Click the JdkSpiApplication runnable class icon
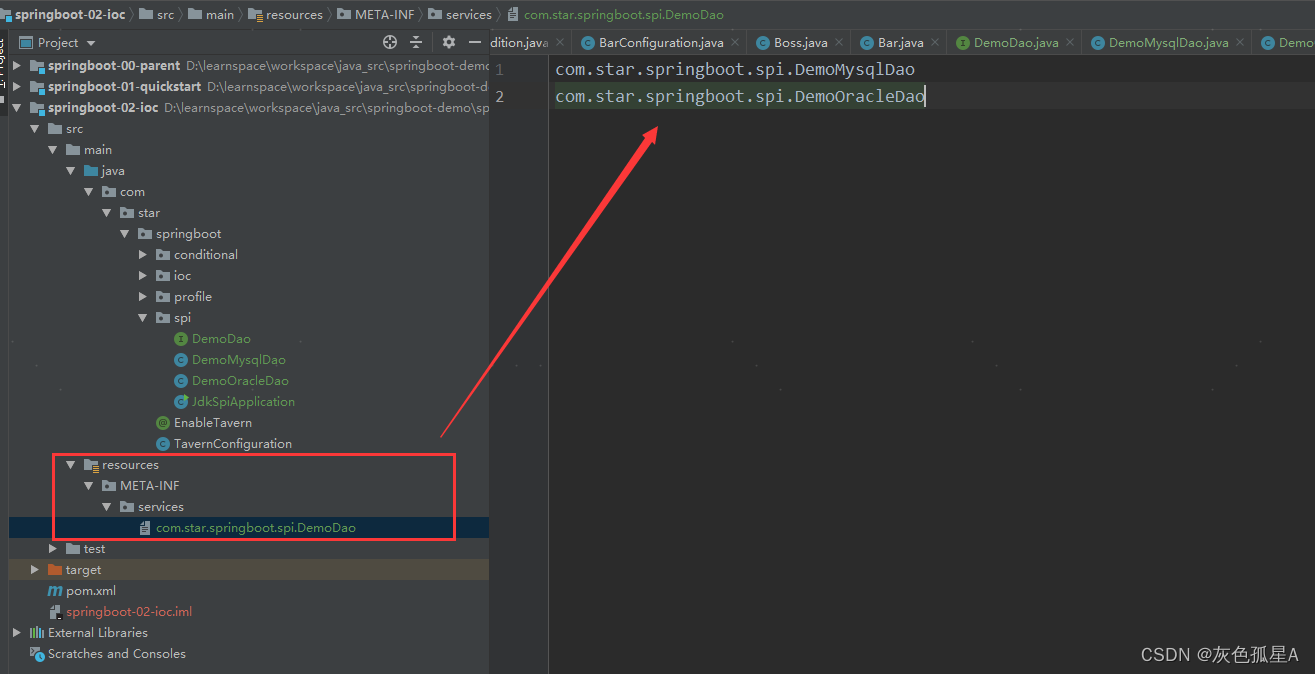The width and height of the screenshot is (1315, 674). pos(181,402)
